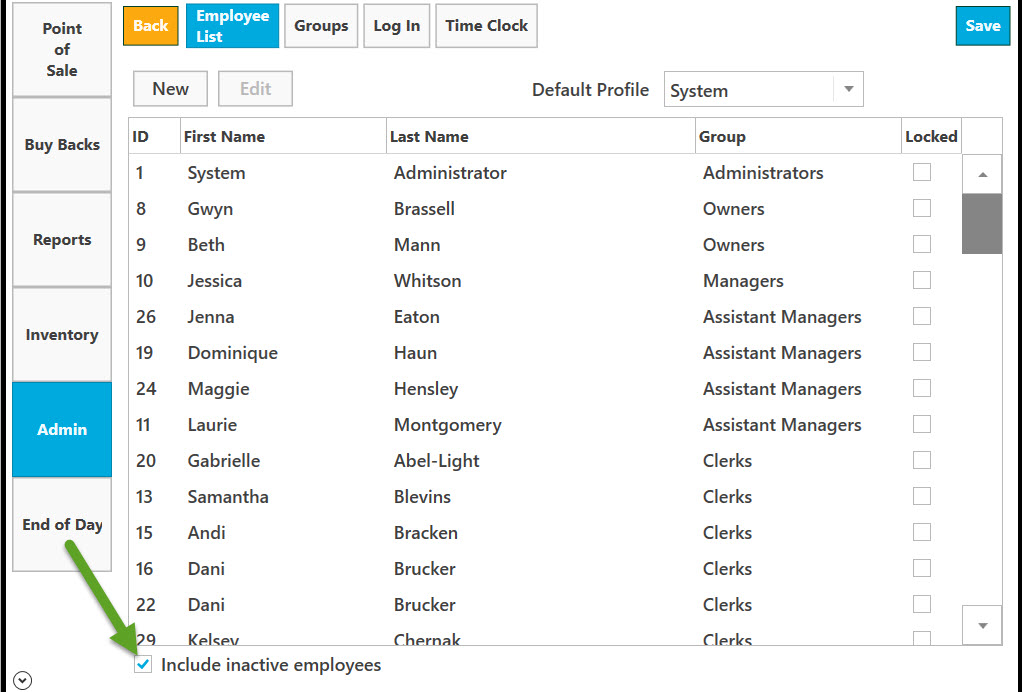Check the Locked box for System Administrator
Image resolution: width=1022 pixels, height=692 pixels.
[x=922, y=172]
